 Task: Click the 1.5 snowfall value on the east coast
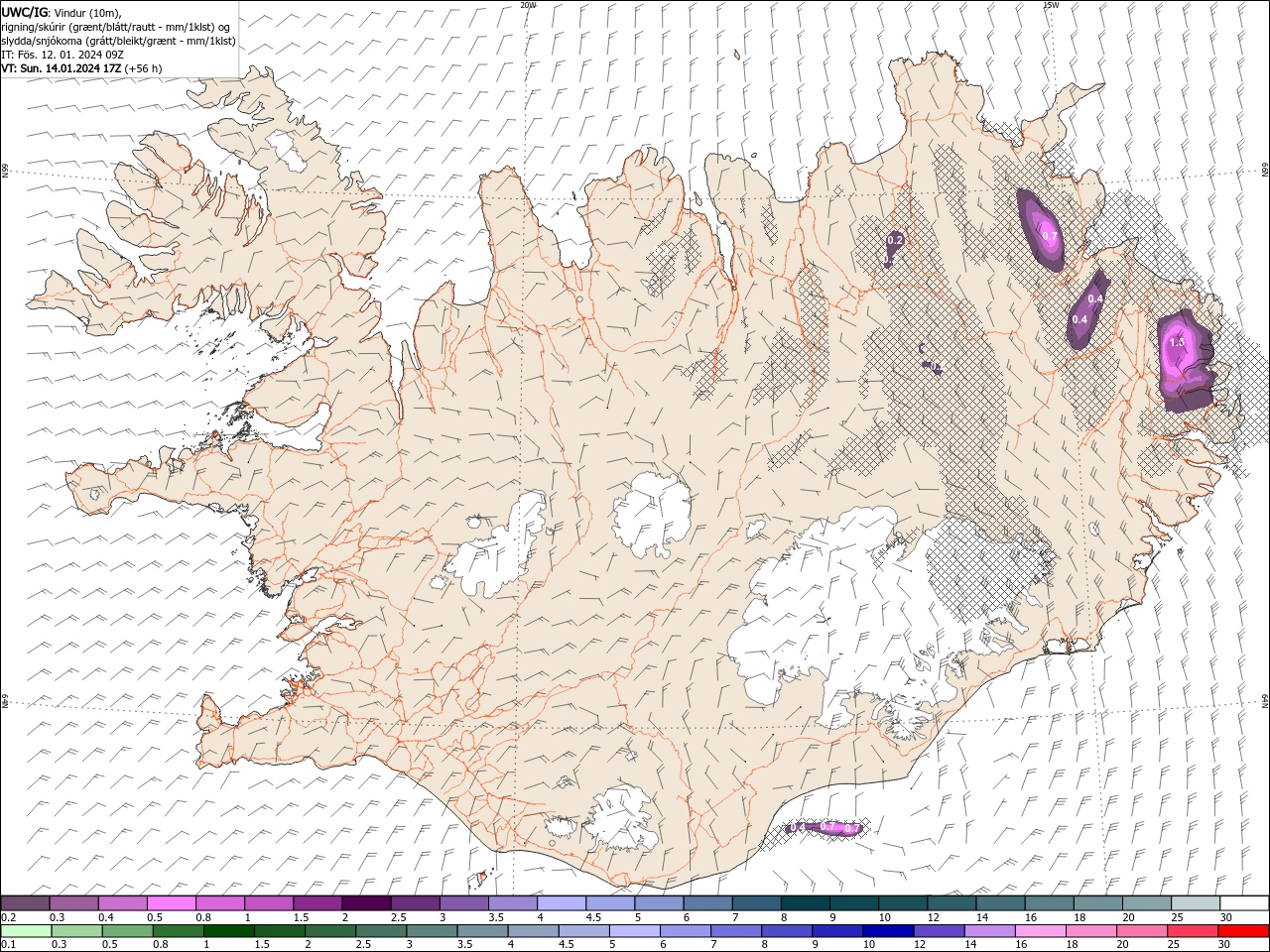1177,342
